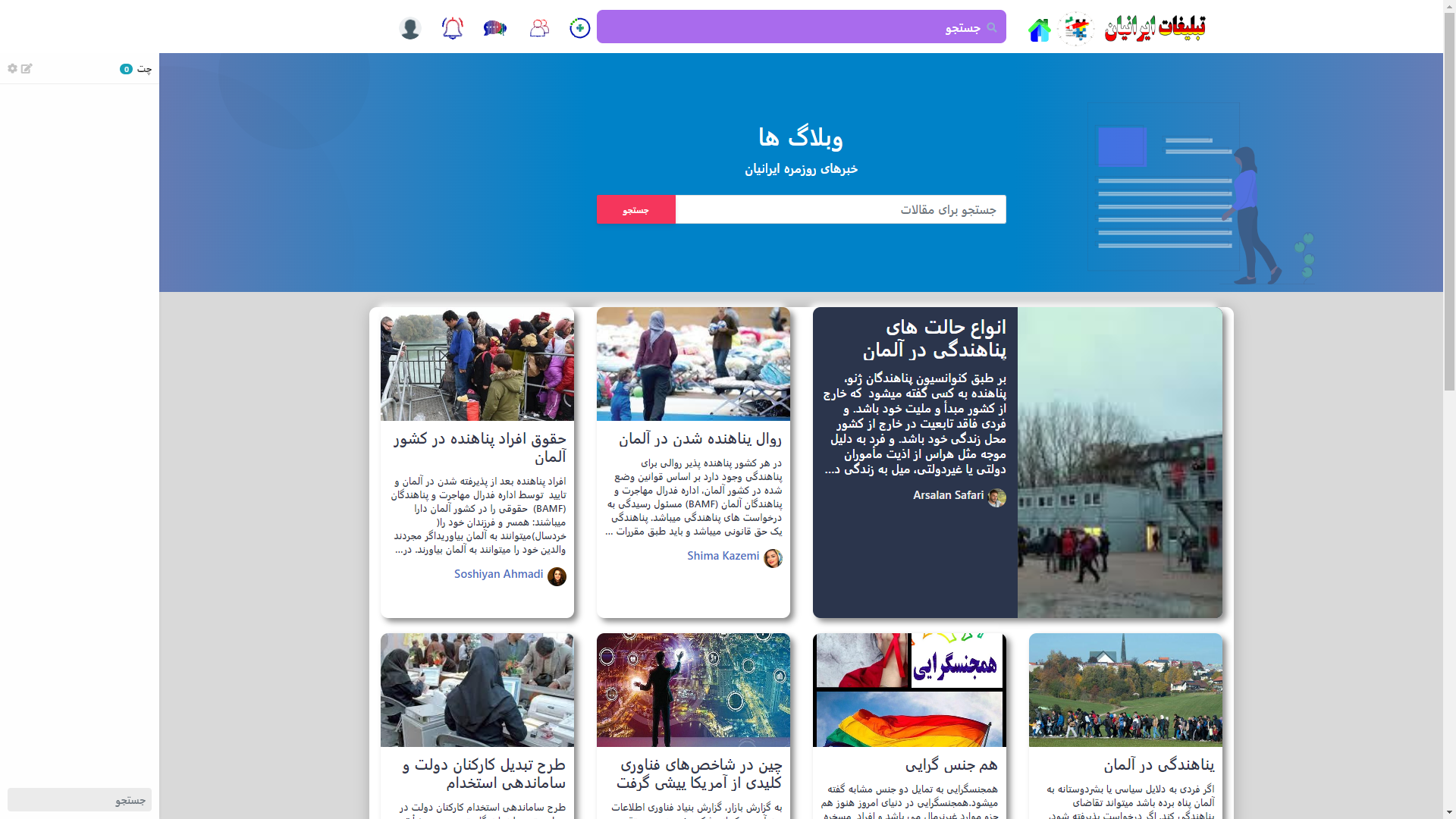Click the magnifier icon in top search
Screen dimensions: 1456x819
[x=992, y=27]
